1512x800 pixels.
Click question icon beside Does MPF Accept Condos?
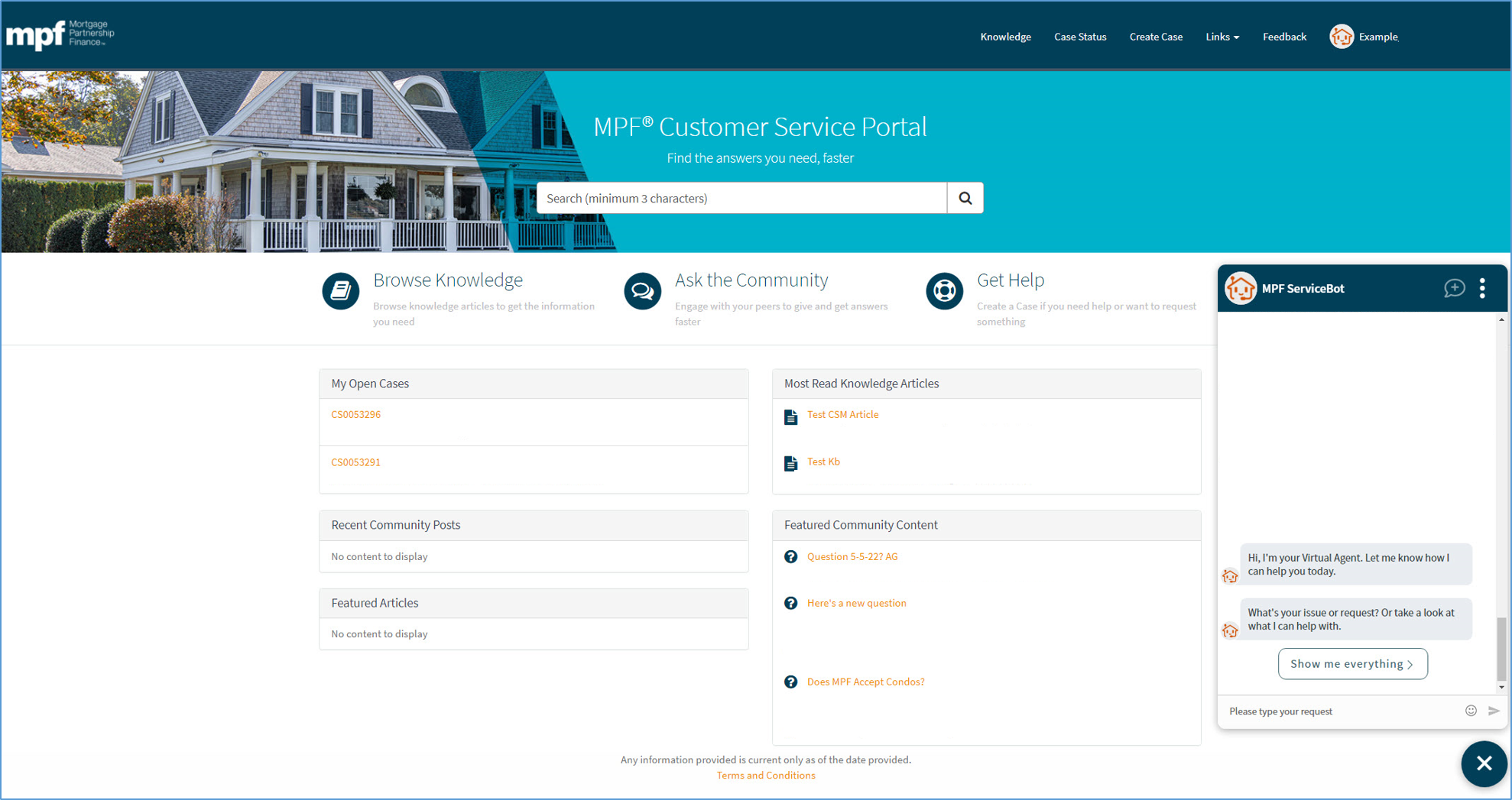pyautogui.click(x=791, y=682)
